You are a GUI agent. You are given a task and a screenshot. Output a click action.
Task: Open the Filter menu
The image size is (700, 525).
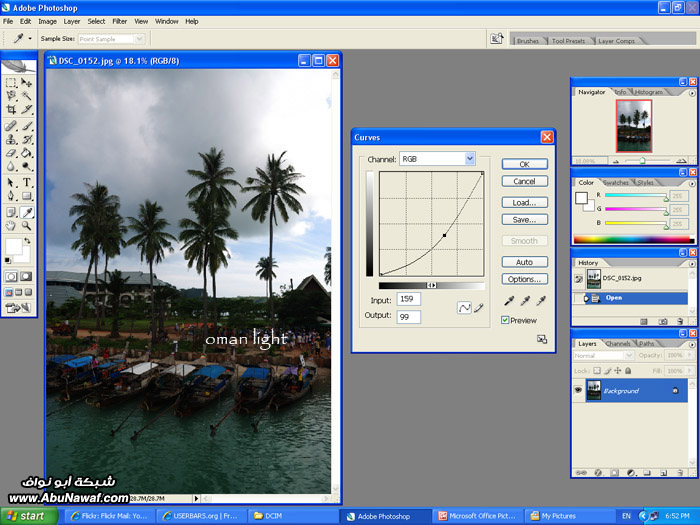pos(120,21)
